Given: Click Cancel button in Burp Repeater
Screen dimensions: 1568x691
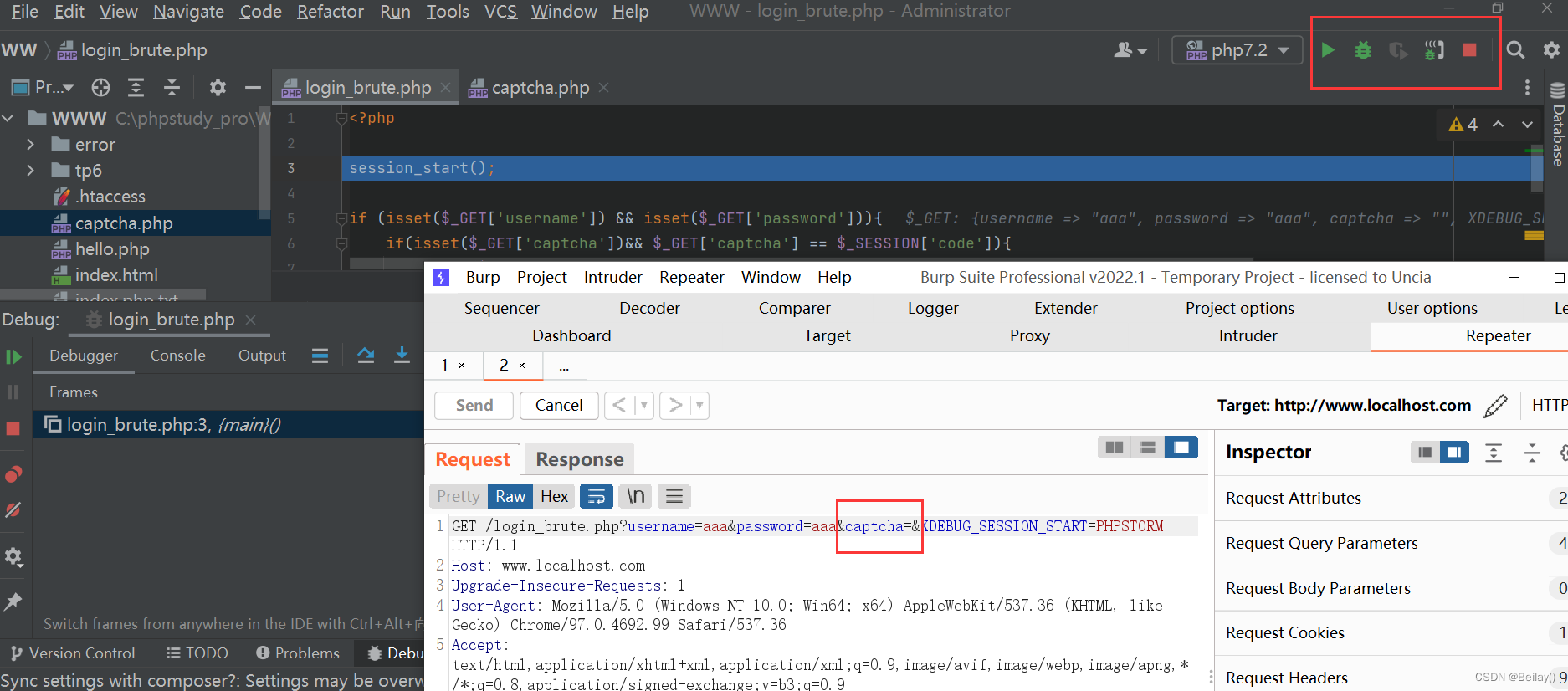Looking at the screenshot, I should tap(559, 406).
